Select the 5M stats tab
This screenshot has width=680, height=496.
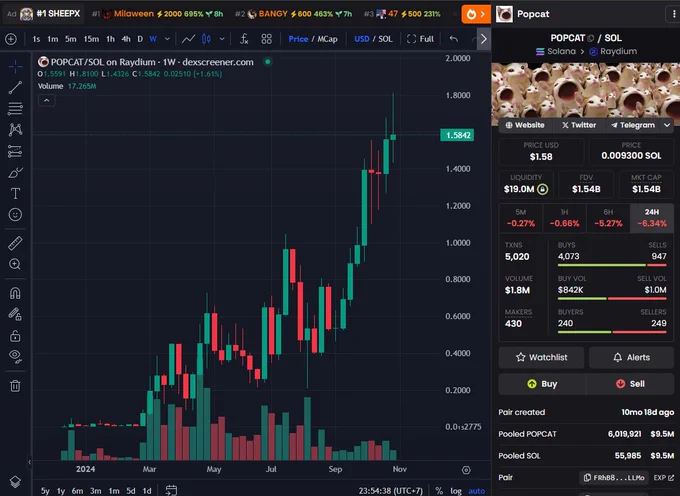(x=520, y=218)
